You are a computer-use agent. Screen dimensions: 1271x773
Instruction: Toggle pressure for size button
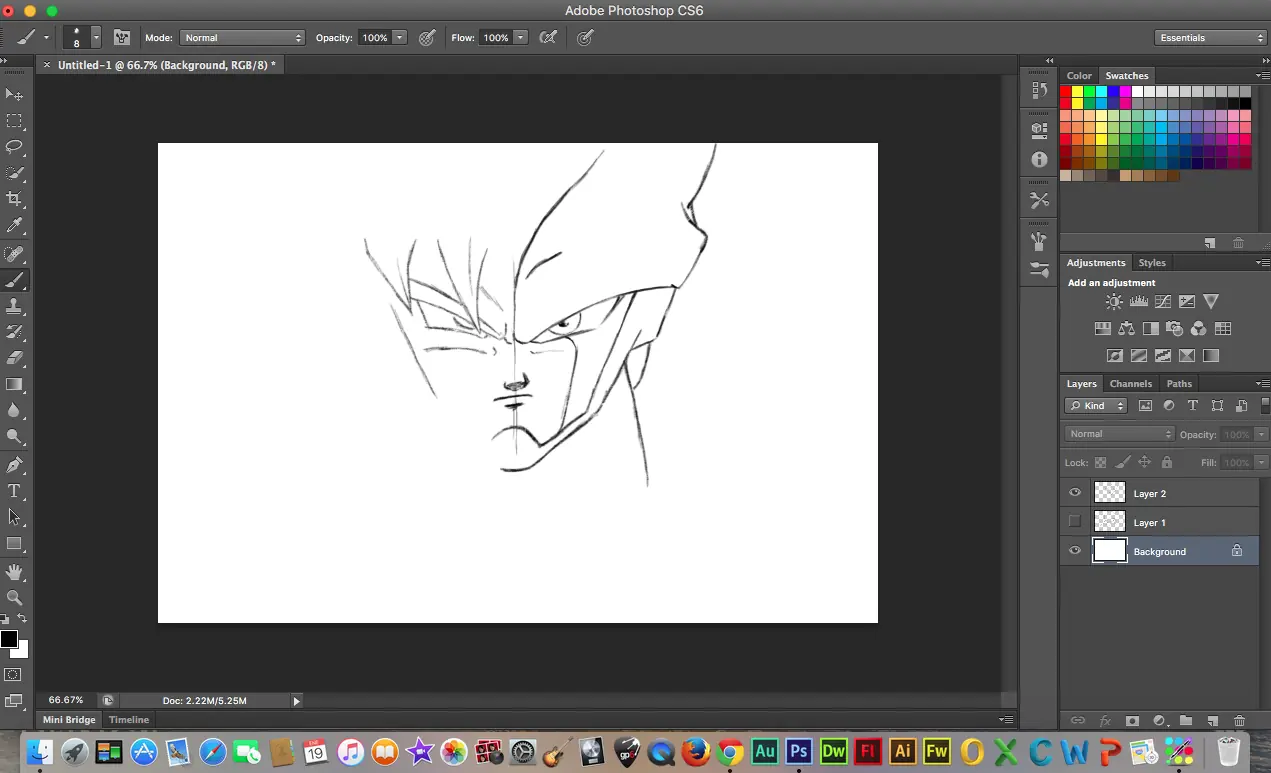586,38
